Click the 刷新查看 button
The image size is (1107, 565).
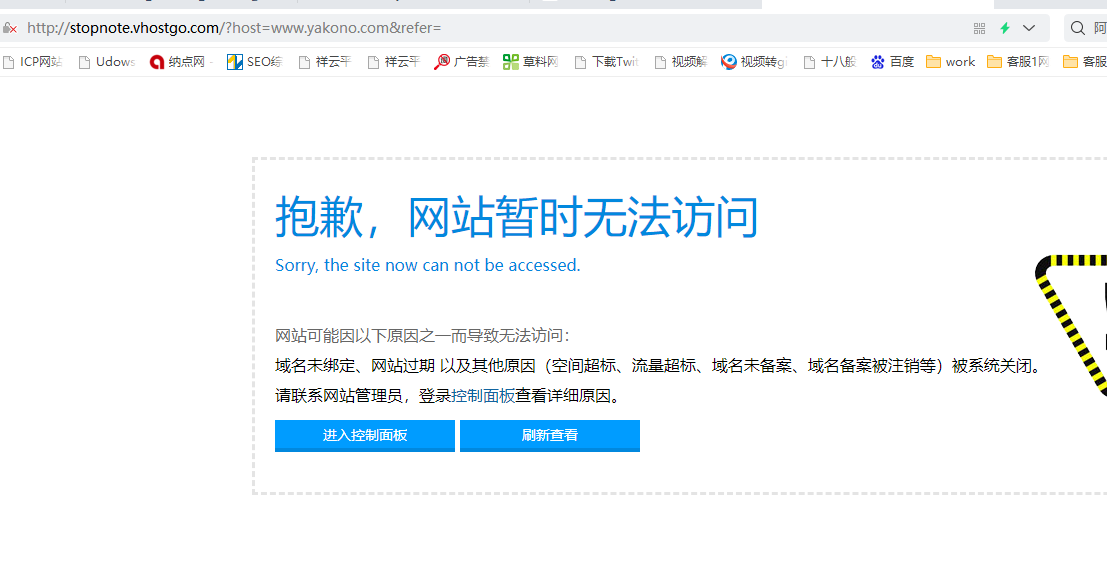(x=550, y=435)
